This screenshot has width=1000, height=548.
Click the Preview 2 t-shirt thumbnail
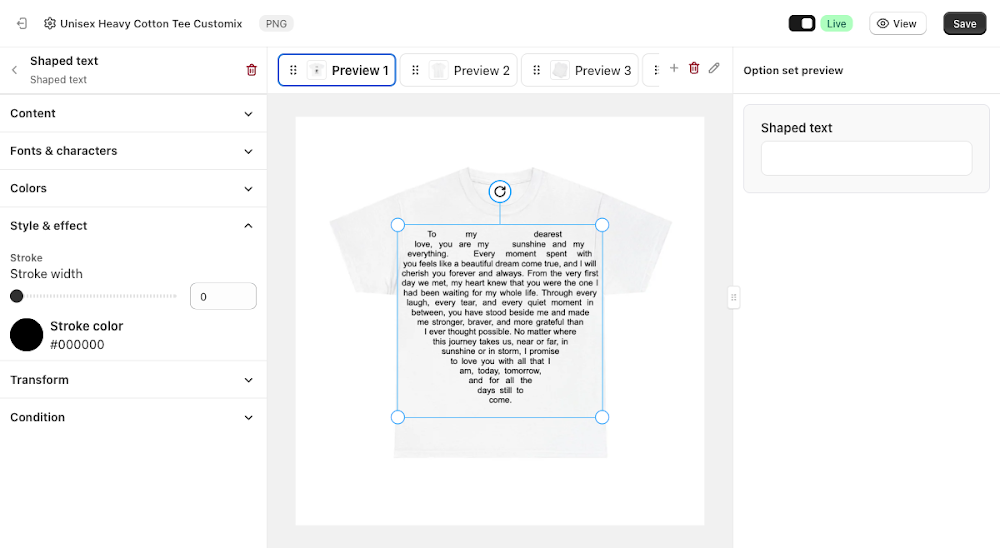click(438, 70)
